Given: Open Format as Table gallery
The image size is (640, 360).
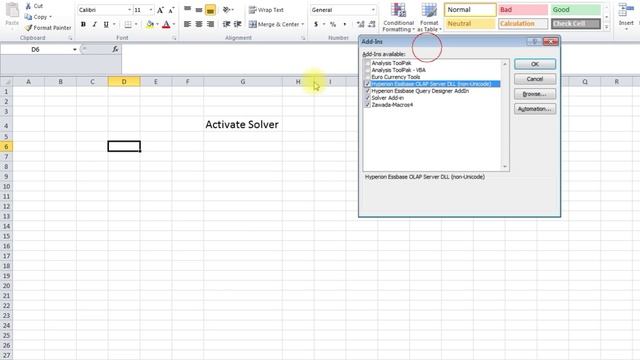Looking at the screenshot, I should (x=429, y=17).
